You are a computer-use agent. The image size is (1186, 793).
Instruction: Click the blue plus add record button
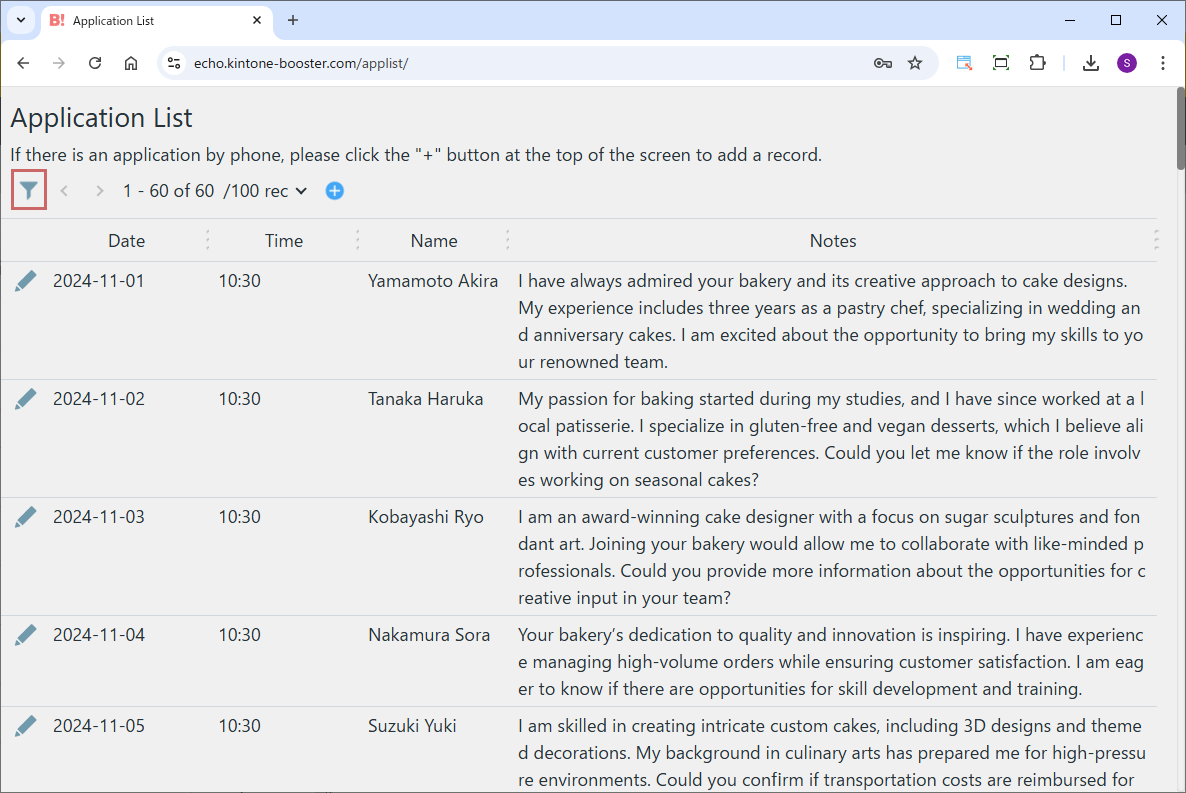tap(335, 190)
